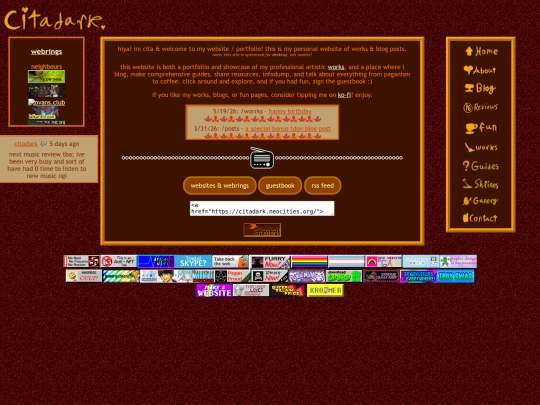This screenshot has width=540, height=405.
Task: Click the green neighbour banner thumbnail
Action: [x=46, y=76]
